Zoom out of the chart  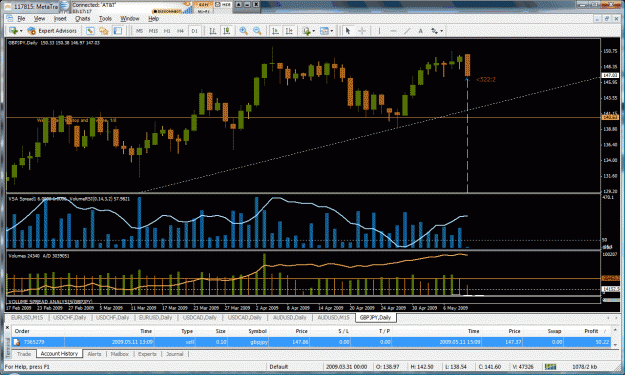pos(257,31)
